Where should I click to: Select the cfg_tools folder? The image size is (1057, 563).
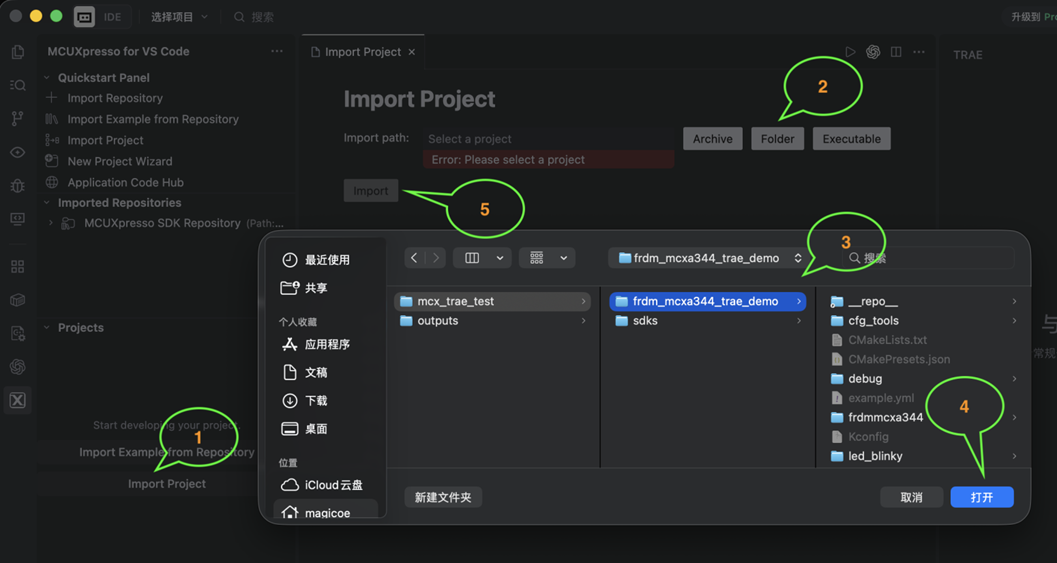pyautogui.click(x=924, y=321)
